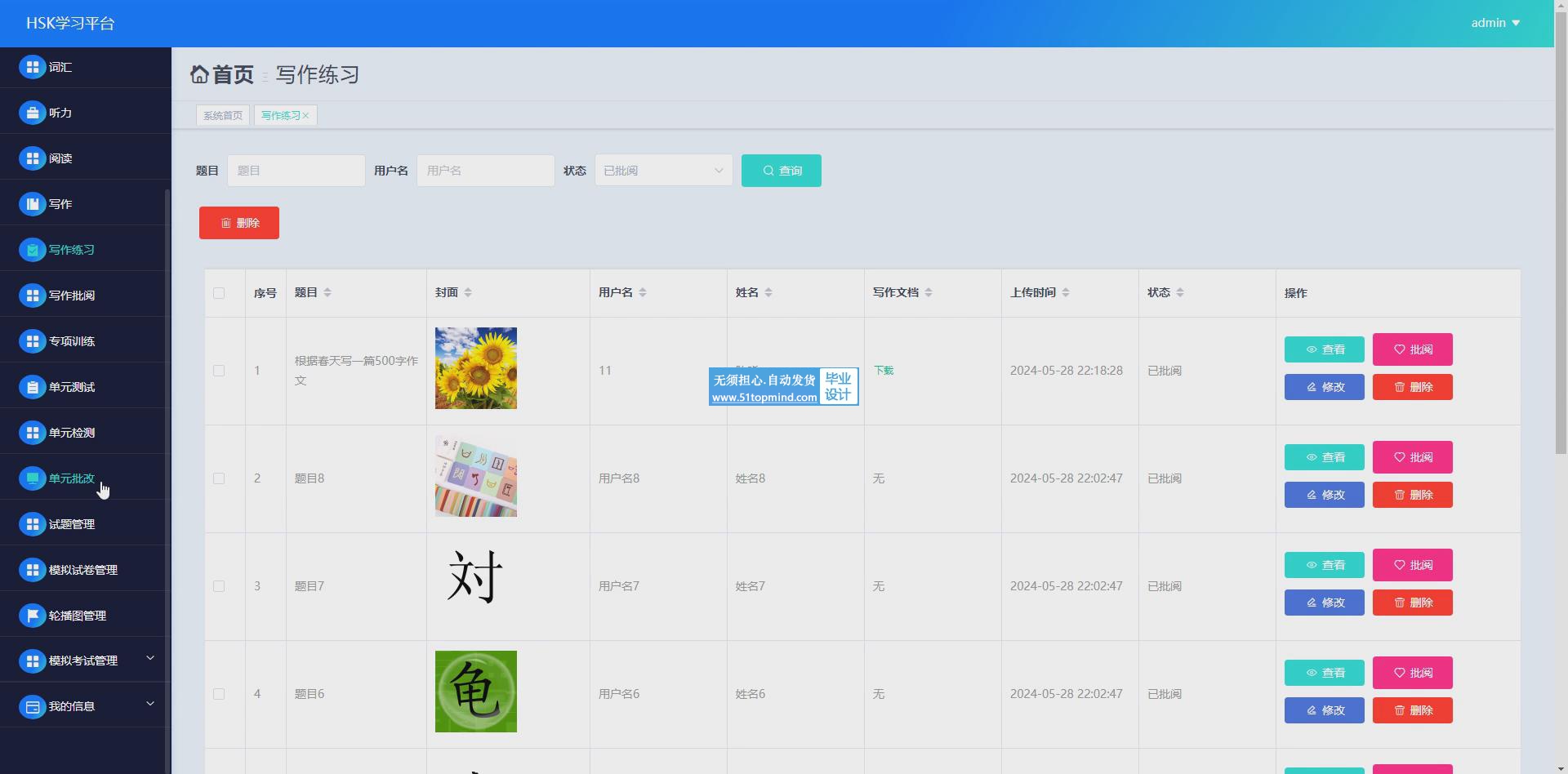The image size is (1568, 774).
Task: Click the 模拟试卷管理 sidebar icon
Action: [33, 570]
